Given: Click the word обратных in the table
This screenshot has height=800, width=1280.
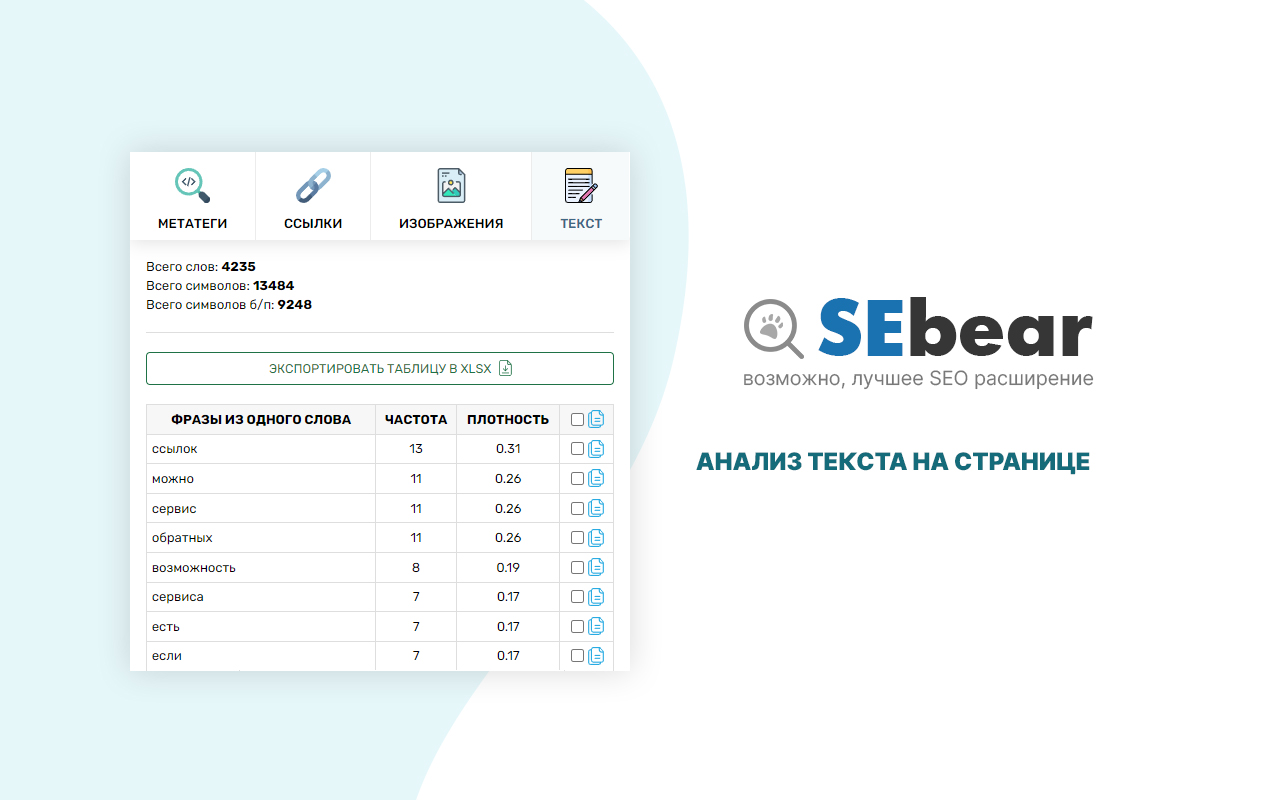Looking at the screenshot, I should (182, 538).
